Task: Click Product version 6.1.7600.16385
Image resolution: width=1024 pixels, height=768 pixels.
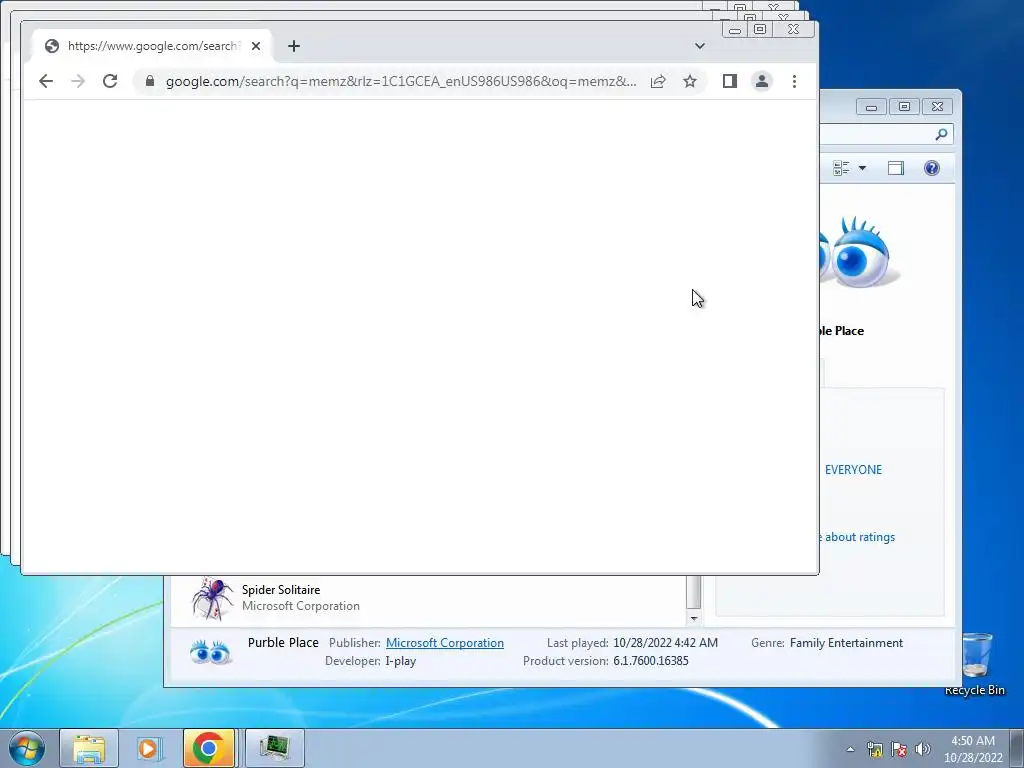Action: point(650,661)
